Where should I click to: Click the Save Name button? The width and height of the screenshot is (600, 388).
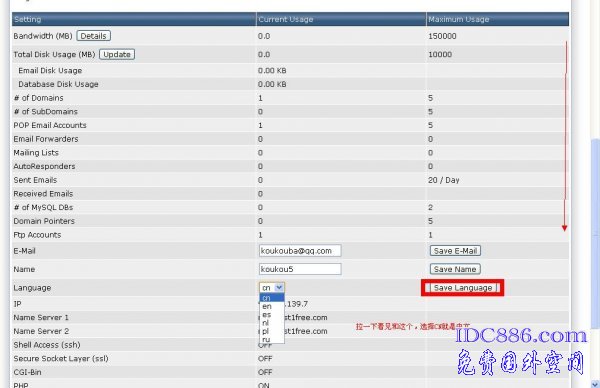point(455,269)
